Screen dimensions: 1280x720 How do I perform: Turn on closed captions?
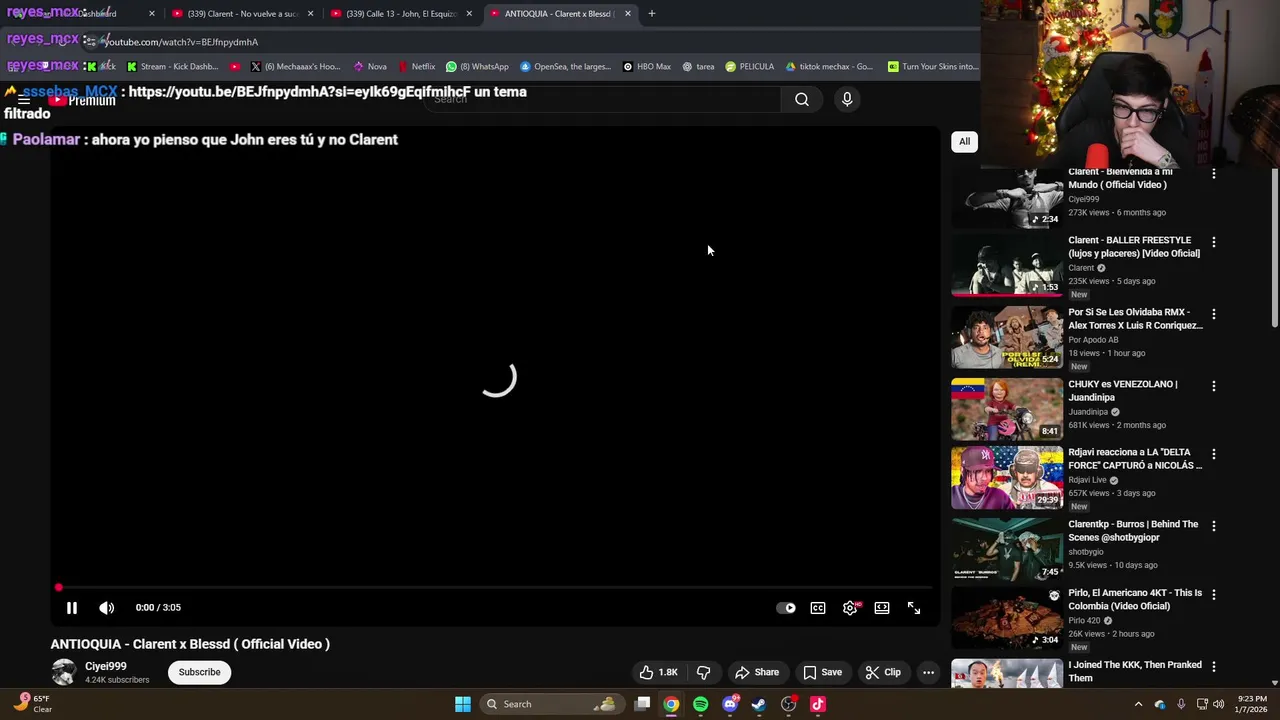click(x=818, y=608)
